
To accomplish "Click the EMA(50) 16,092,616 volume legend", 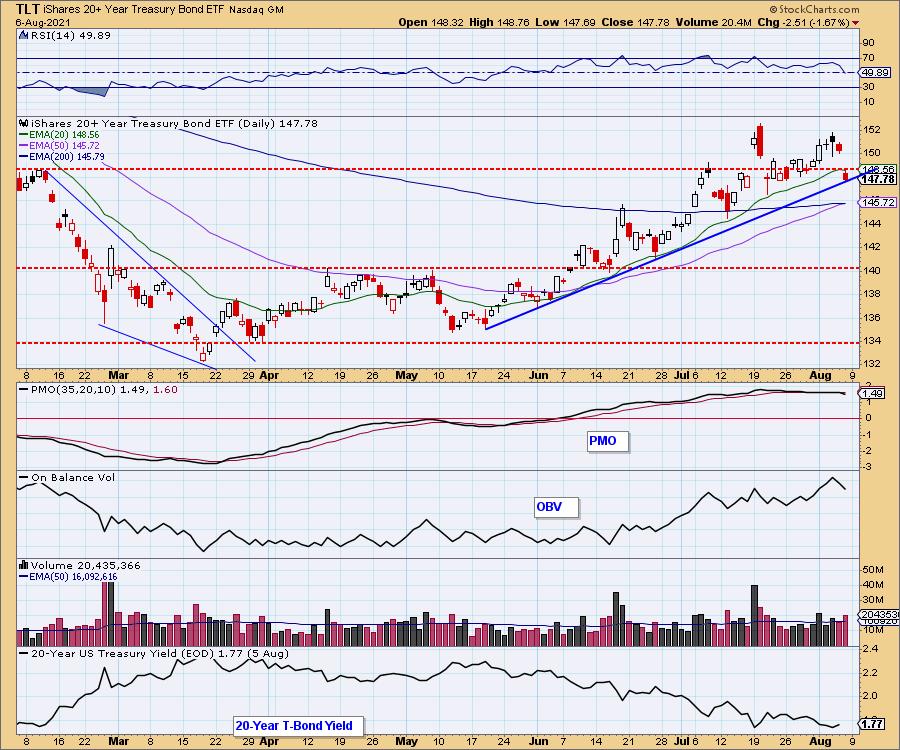I will pyautogui.click(x=73, y=577).
